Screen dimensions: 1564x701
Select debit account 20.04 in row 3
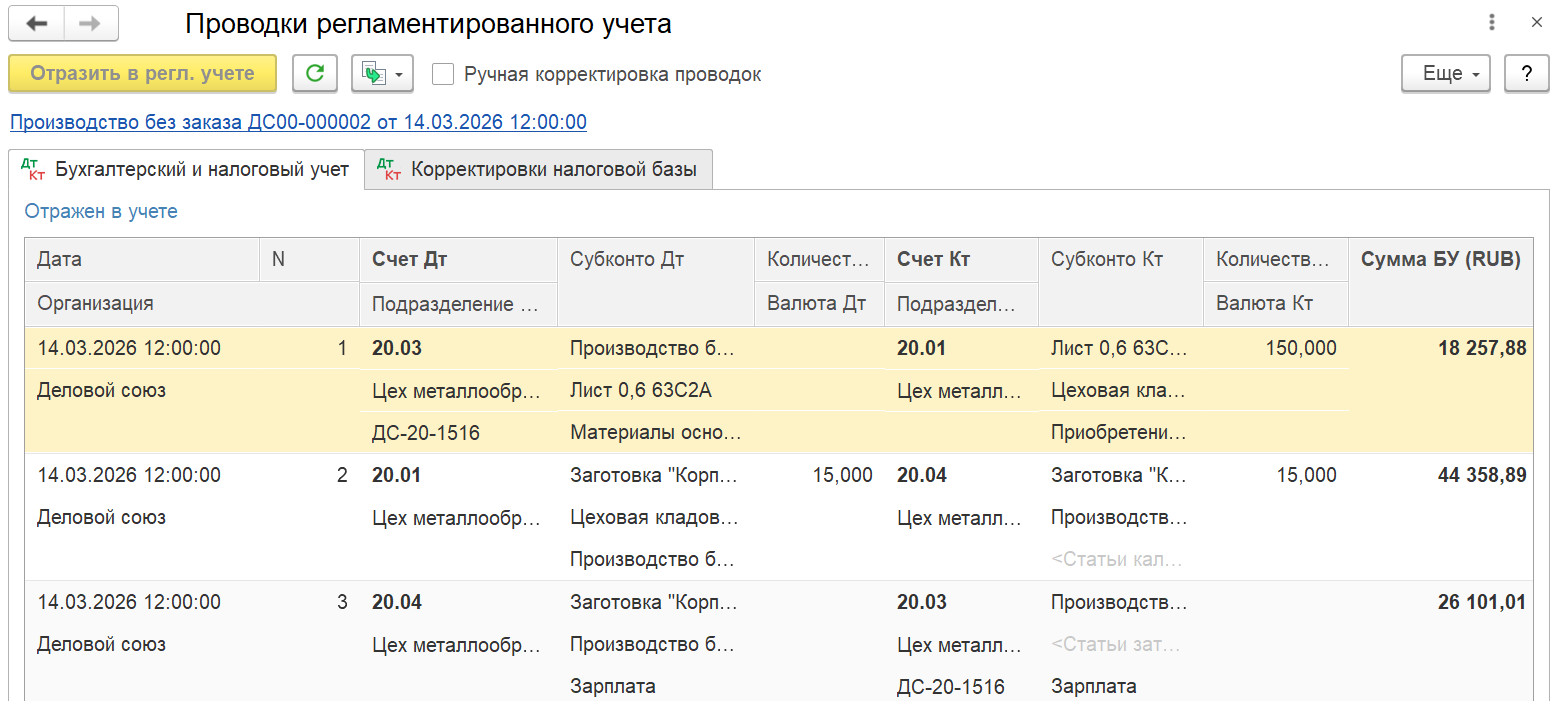click(x=458, y=602)
